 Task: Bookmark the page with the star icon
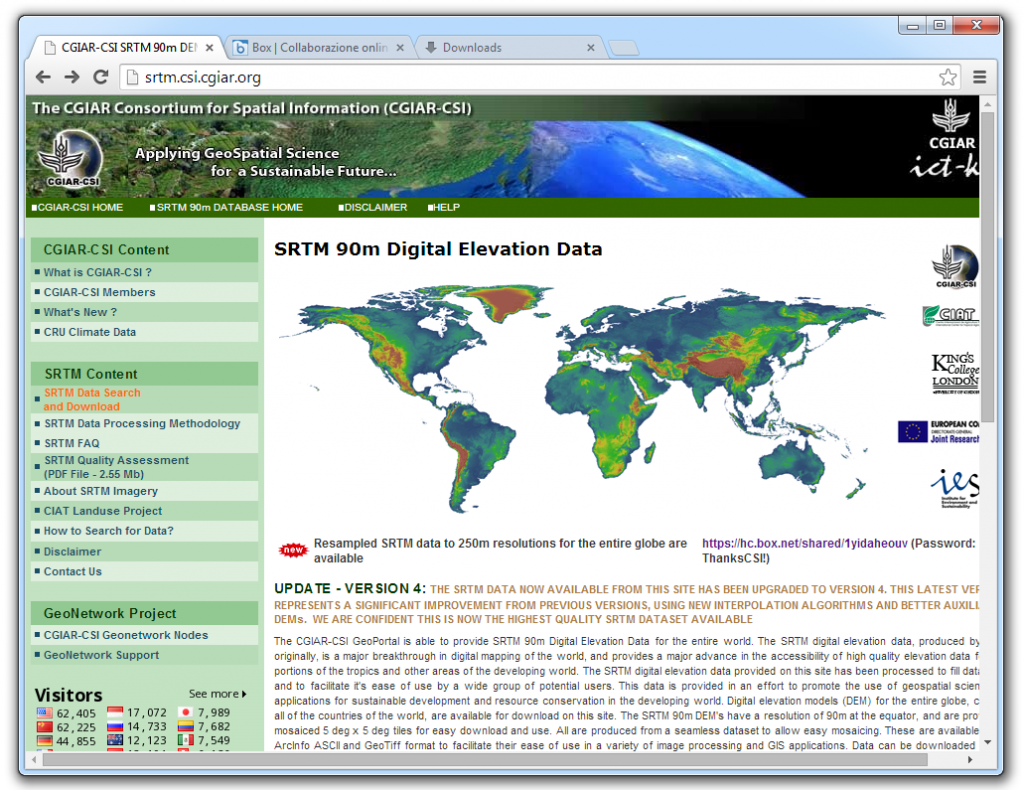(948, 77)
